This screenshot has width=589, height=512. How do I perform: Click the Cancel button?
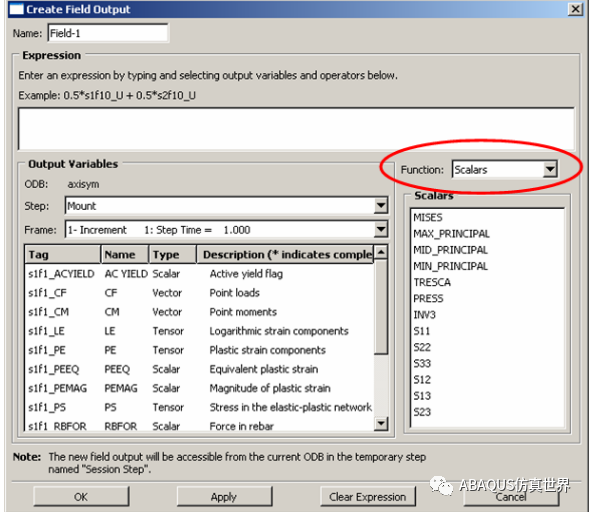click(x=511, y=497)
